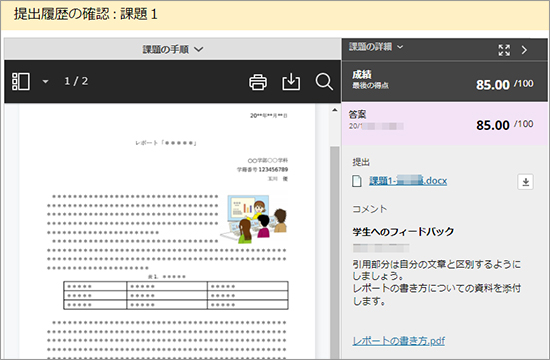Open search with the magnifier icon
The width and height of the screenshot is (550, 360).
[x=324, y=82]
